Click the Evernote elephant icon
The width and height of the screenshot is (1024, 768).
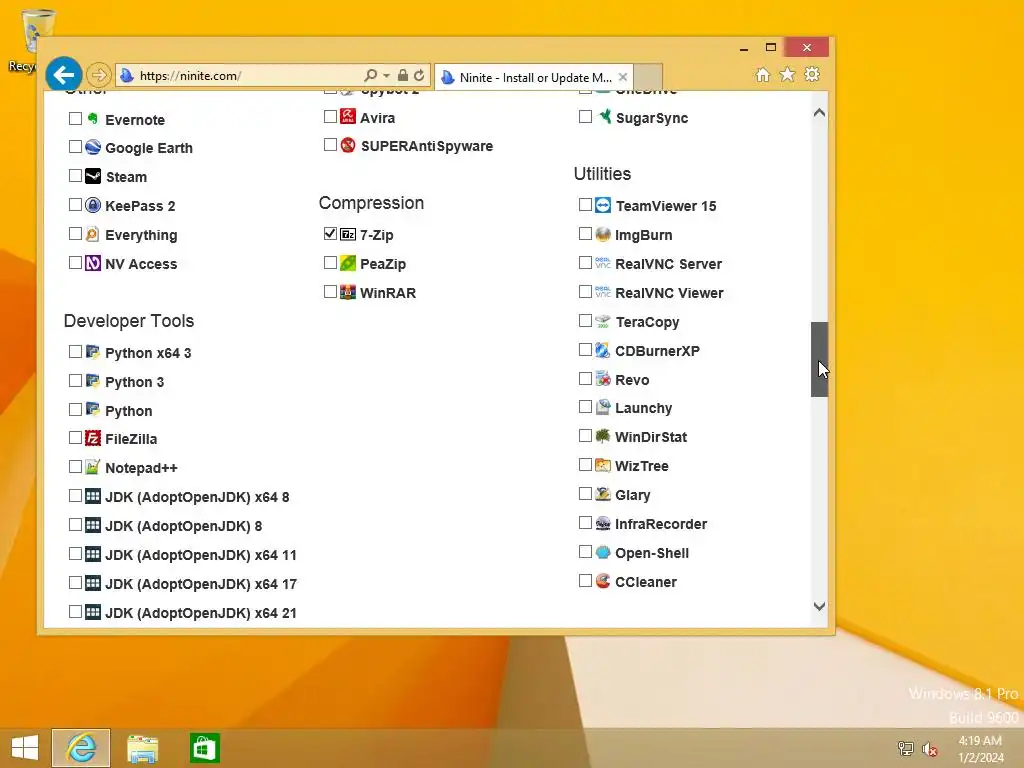click(93, 119)
